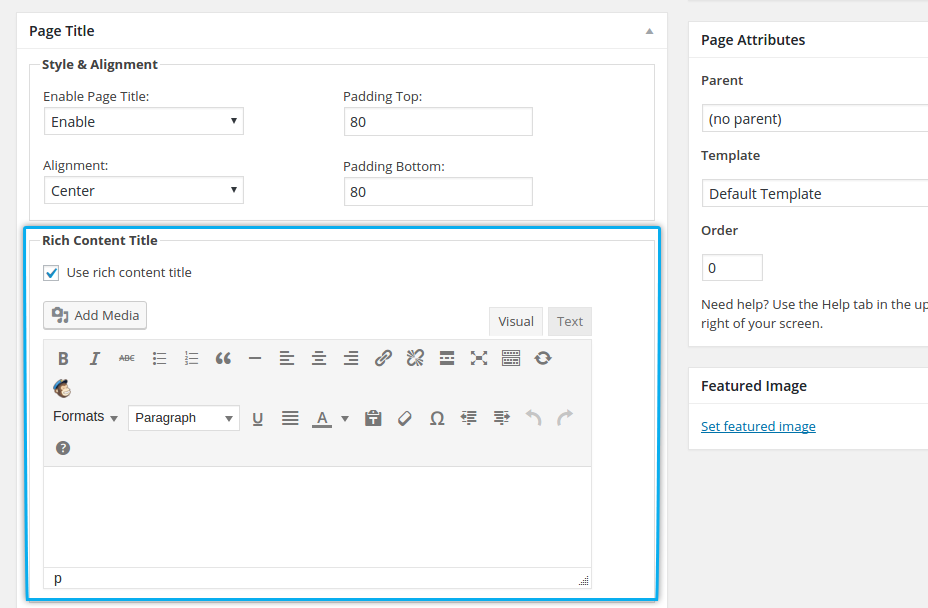This screenshot has width=928, height=608.
Task: Open the text color picker arrow
Action: point(345,419)
